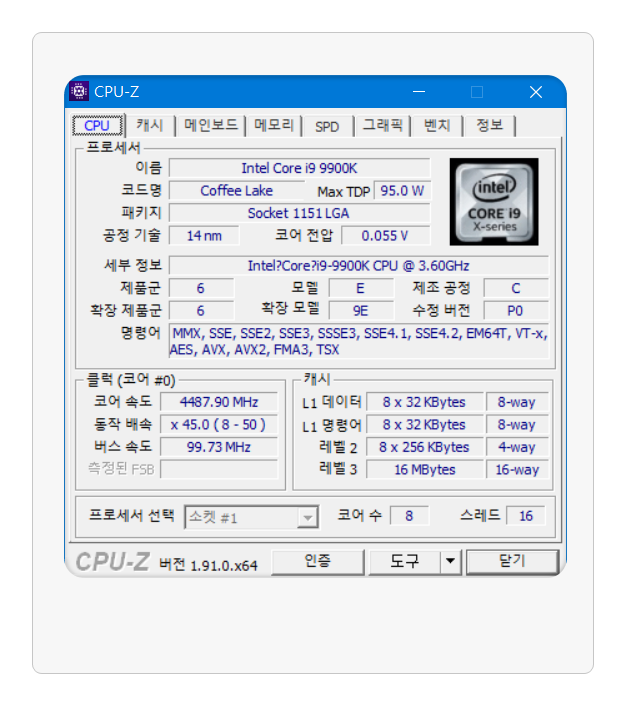
Task: Click the name field Intel Core i9 9900K
Action: (x=299, y=168)
